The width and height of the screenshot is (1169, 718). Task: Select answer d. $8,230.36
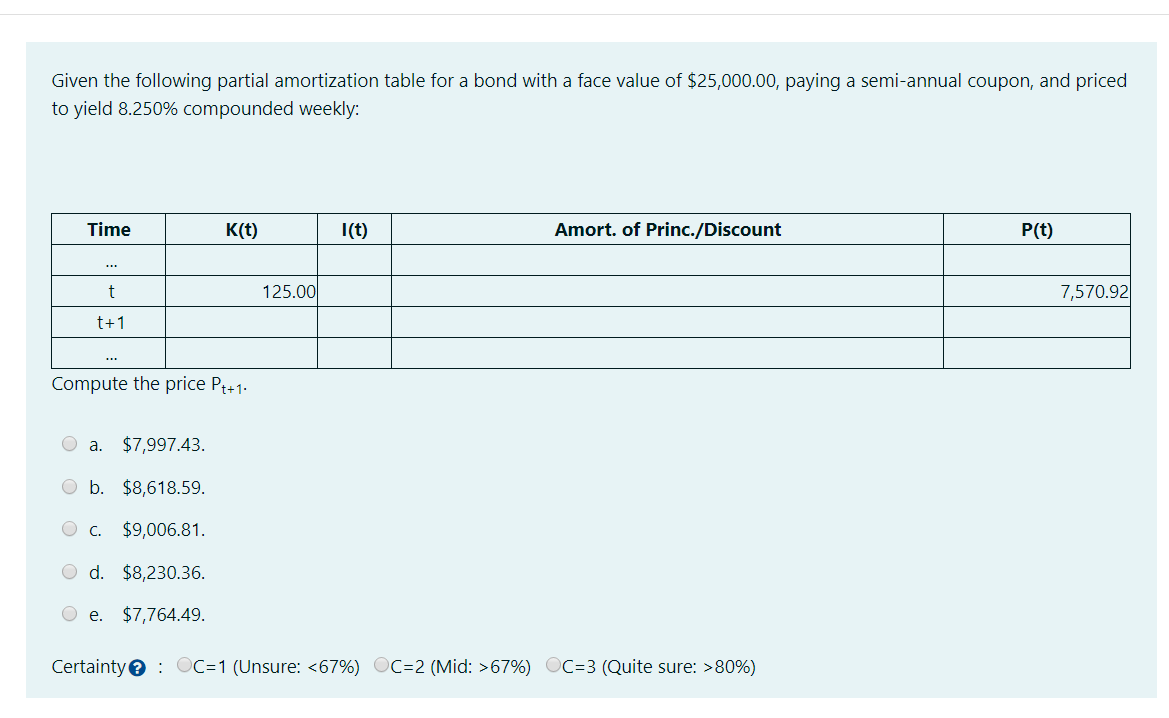(69, 571)
